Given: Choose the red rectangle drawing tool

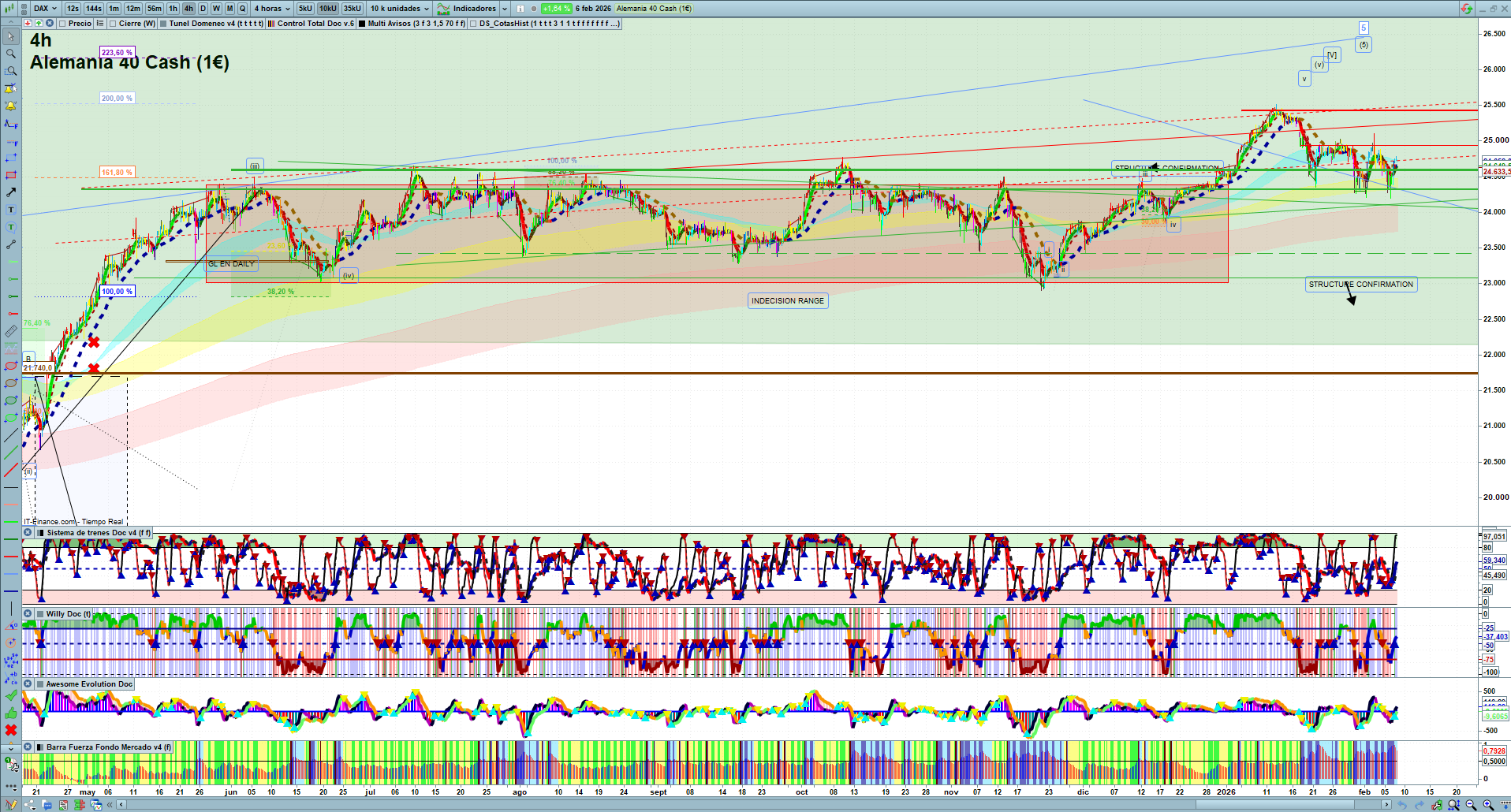Looking at the screenshot, I should pos(11,175).
